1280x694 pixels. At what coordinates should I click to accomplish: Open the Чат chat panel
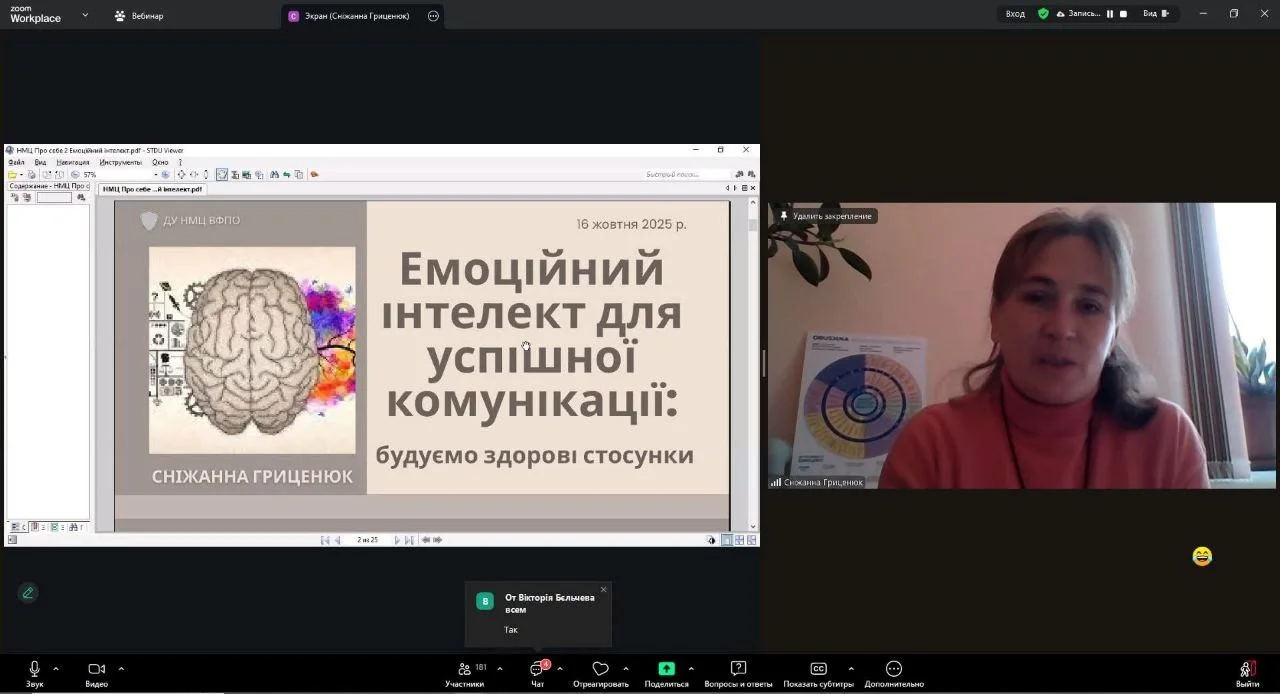[537, 669]
